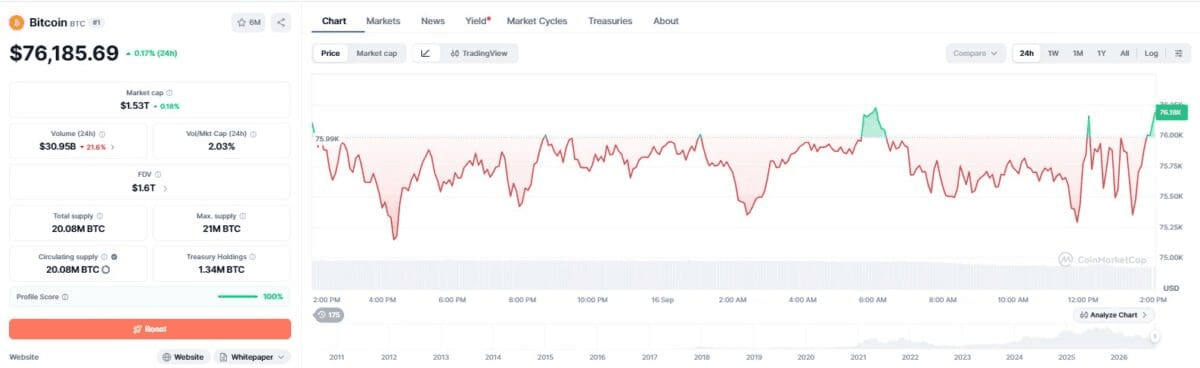Screen dimensions: 1200x368
Task: Expand Volume (24h) details chevron
Action: [x=113, y=147]
